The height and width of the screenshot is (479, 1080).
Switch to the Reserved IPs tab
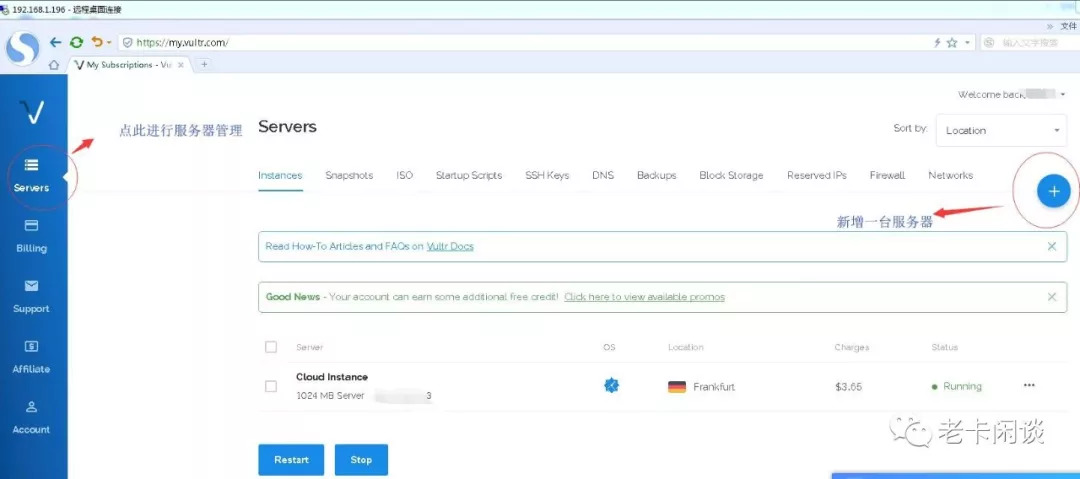[817, 176]
